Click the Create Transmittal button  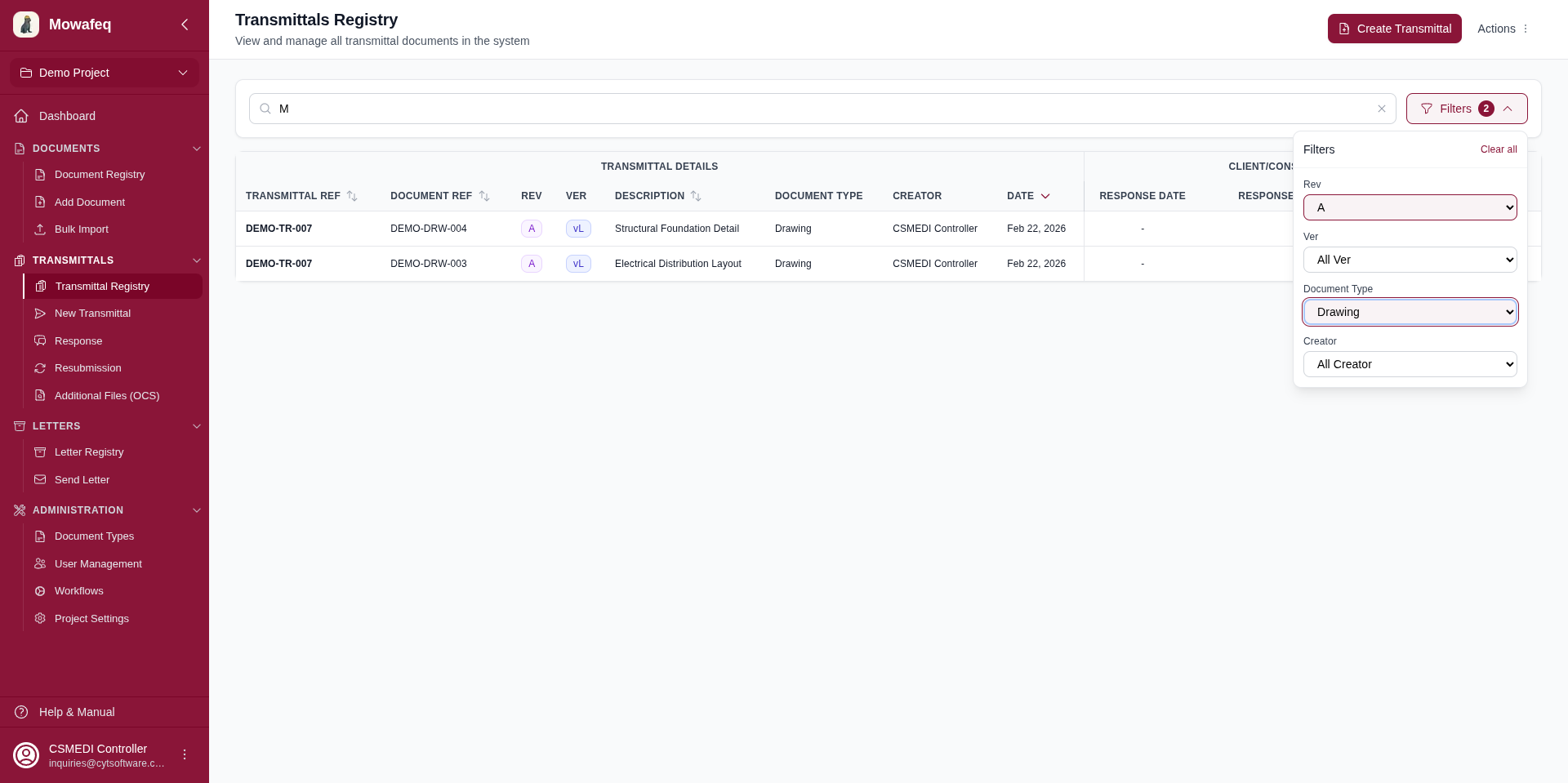[x=1394, y=29]
